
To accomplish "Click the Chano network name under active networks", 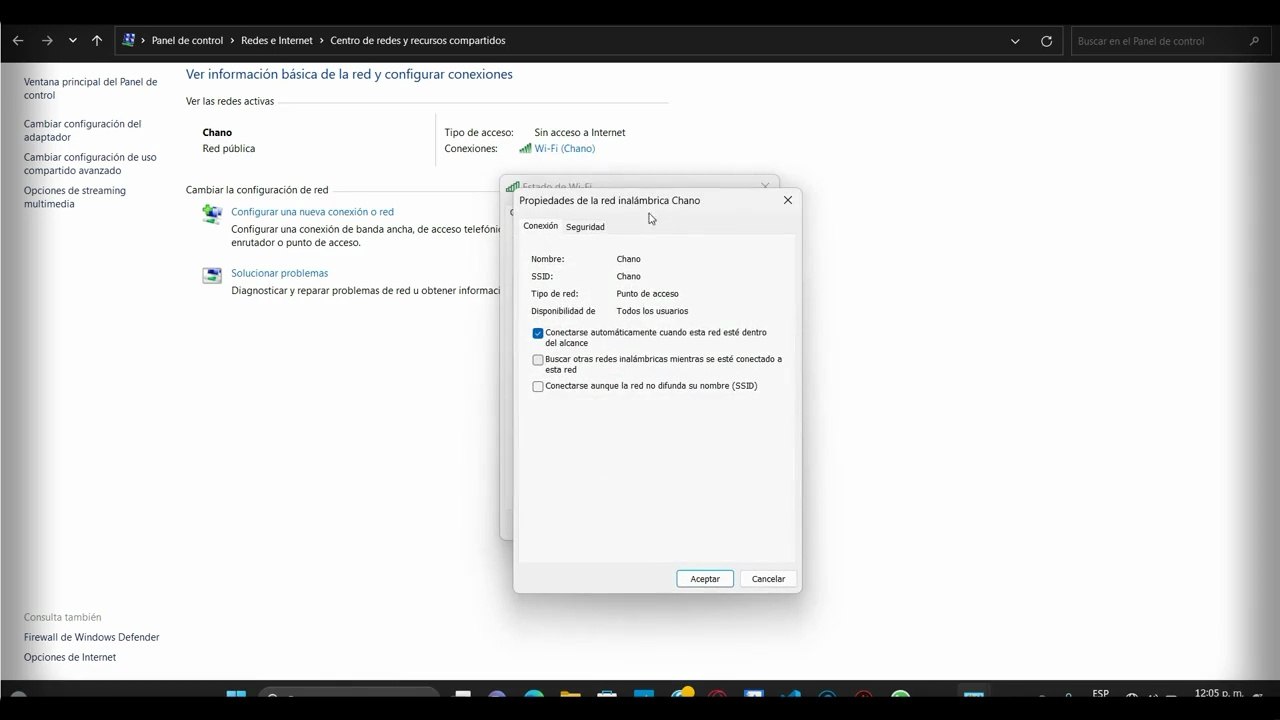I will click(217, 132).
